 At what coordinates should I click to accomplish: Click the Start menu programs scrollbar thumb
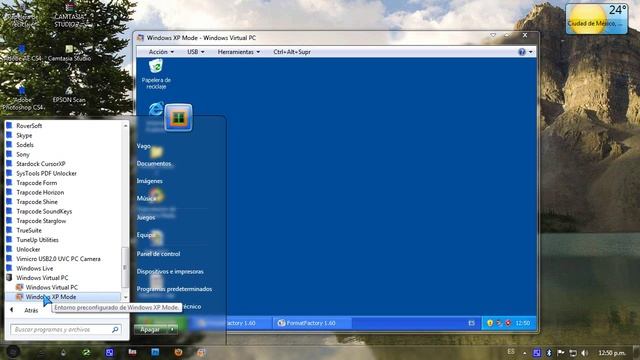point(125,267)
